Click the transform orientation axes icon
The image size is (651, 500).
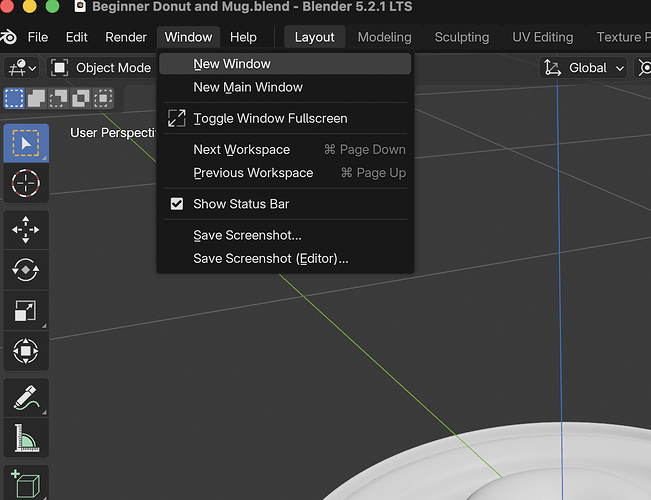(x=553, y=68)
